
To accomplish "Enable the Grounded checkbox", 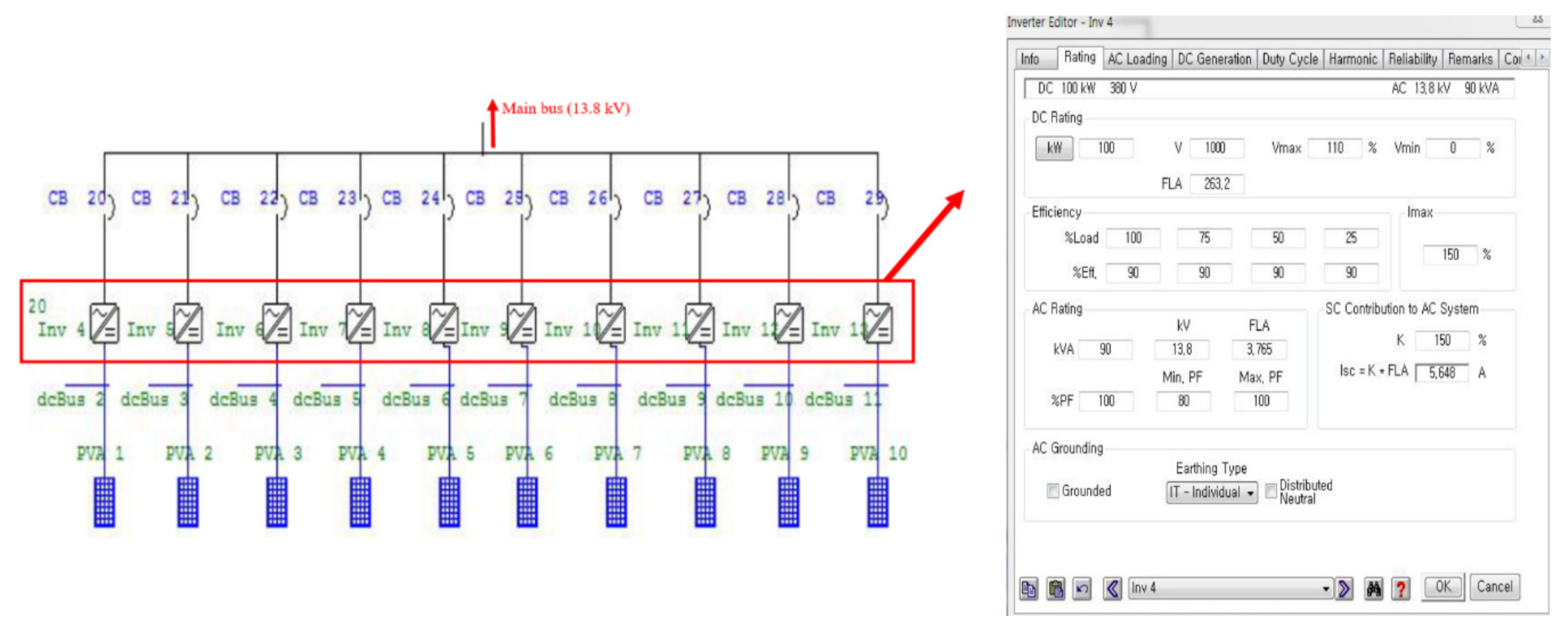I will click(1053, 491).
